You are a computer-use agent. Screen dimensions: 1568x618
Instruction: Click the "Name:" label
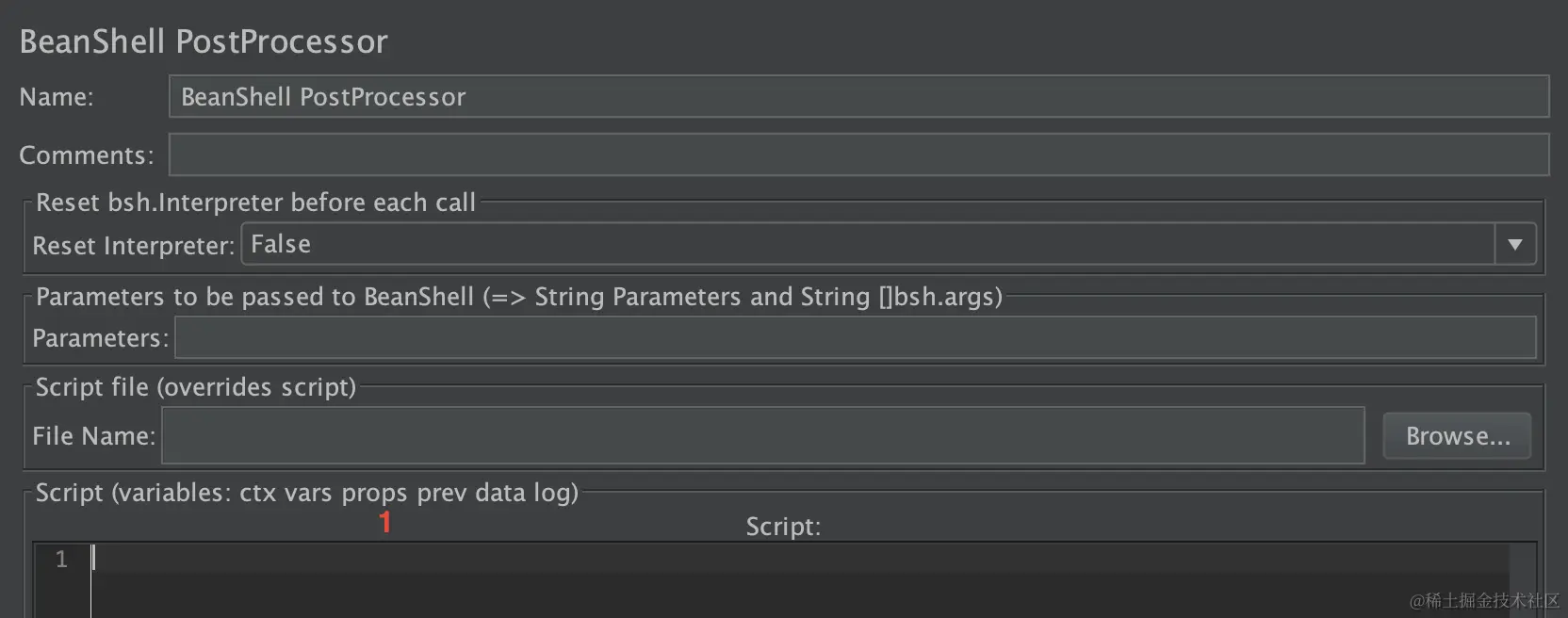57,97
